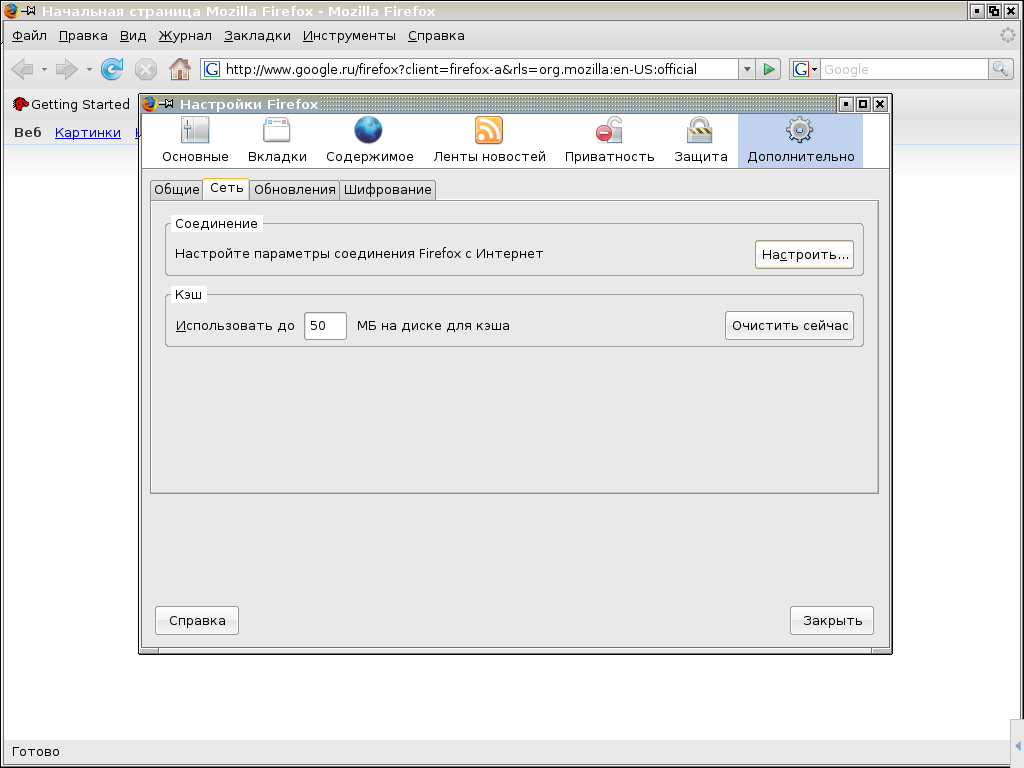This screenshot has width=1024, height=768.
Task: Click the green Go arrow button
Action: pyautogui.click(x=769, y=69)
